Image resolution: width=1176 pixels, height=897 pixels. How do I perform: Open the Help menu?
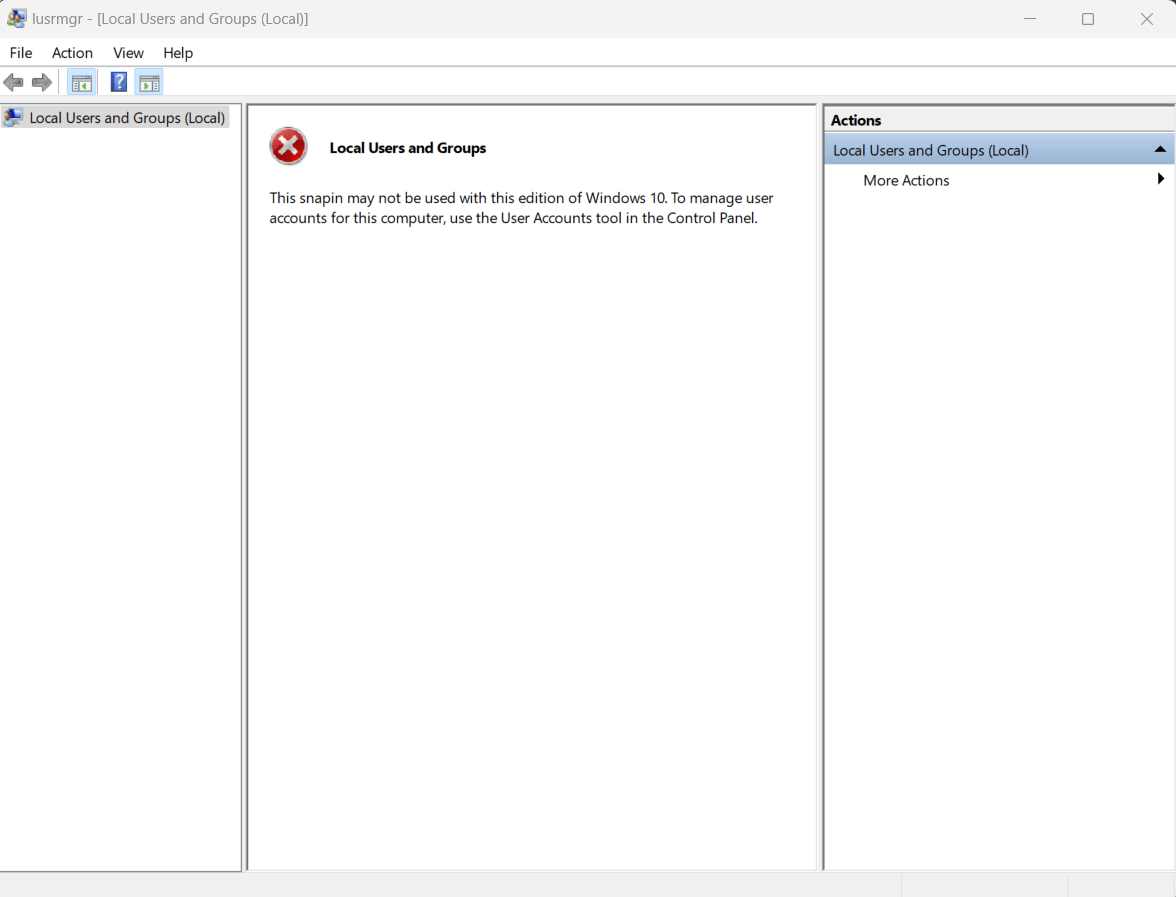(x=178, y=52)
